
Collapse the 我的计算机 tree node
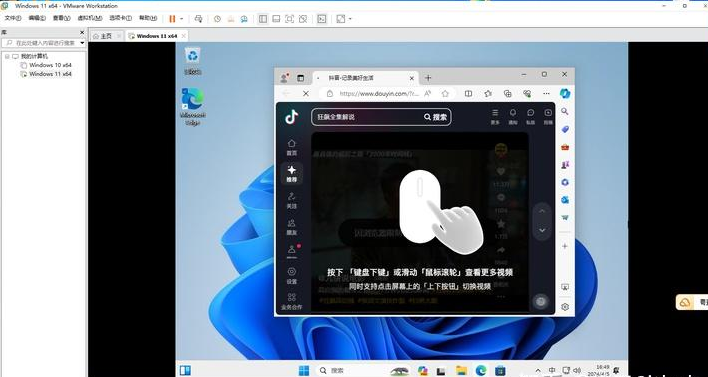7,56
